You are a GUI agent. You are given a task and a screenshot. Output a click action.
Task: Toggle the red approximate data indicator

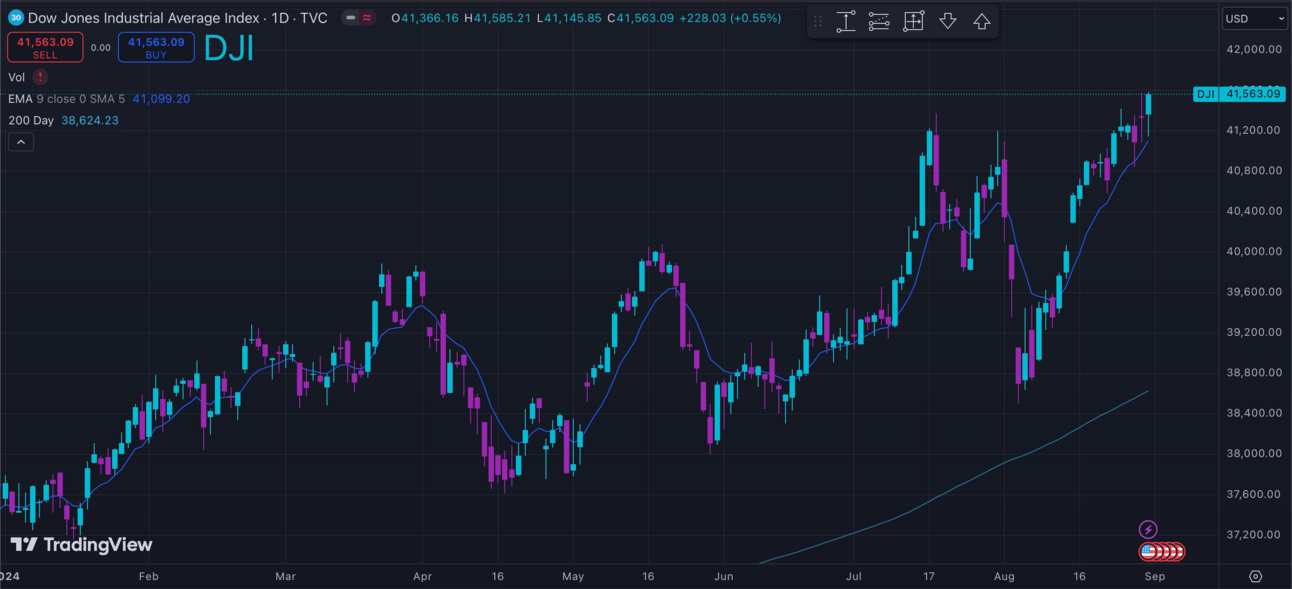(367, 18)
